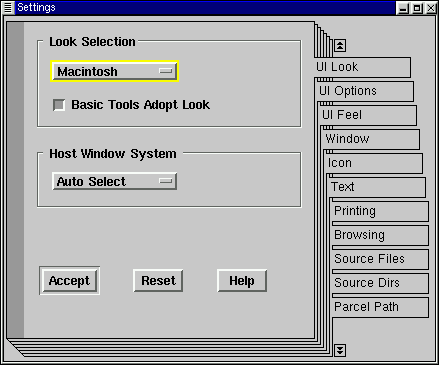Click the Reset button
Image resolution: width=439 pixels, height=365 pixels.
pyautogui.click(x=158, y=280)
